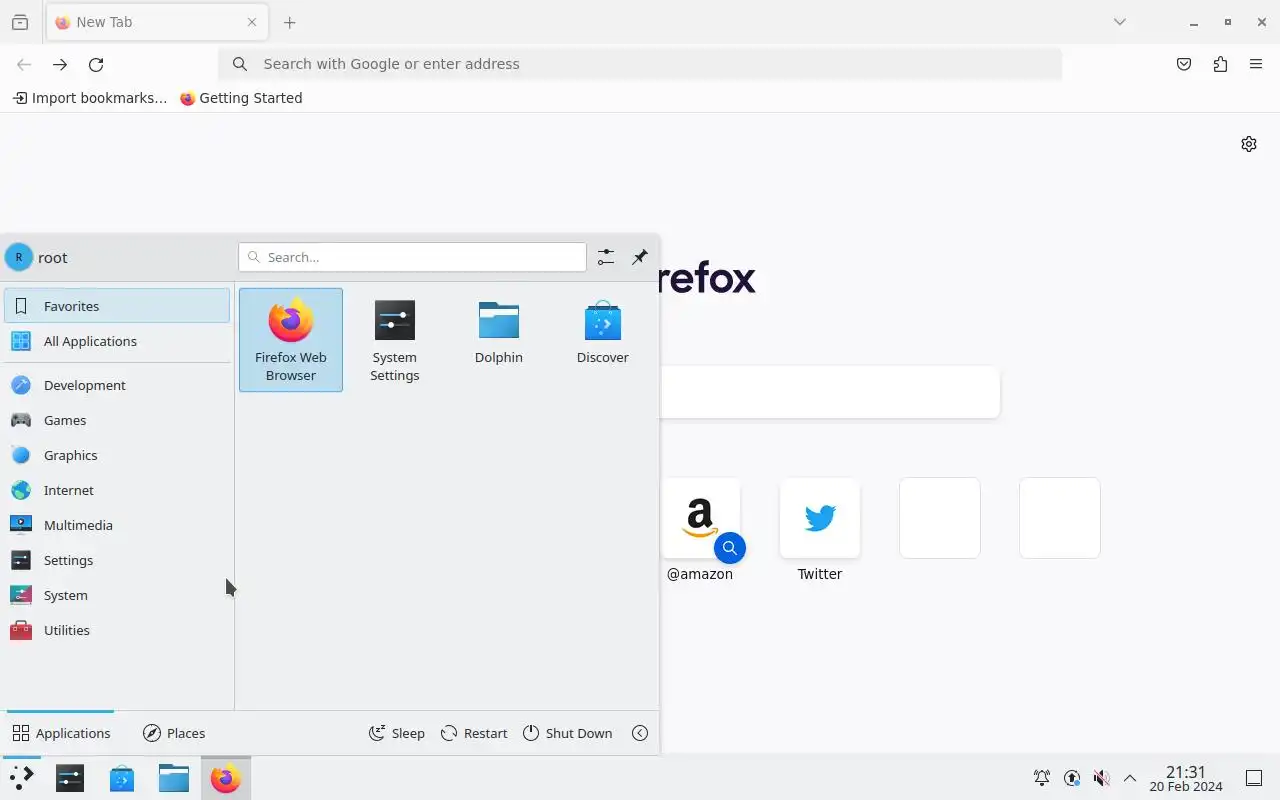Open a new tab in Firefox
1280x800 pixels.
point(290,22)
